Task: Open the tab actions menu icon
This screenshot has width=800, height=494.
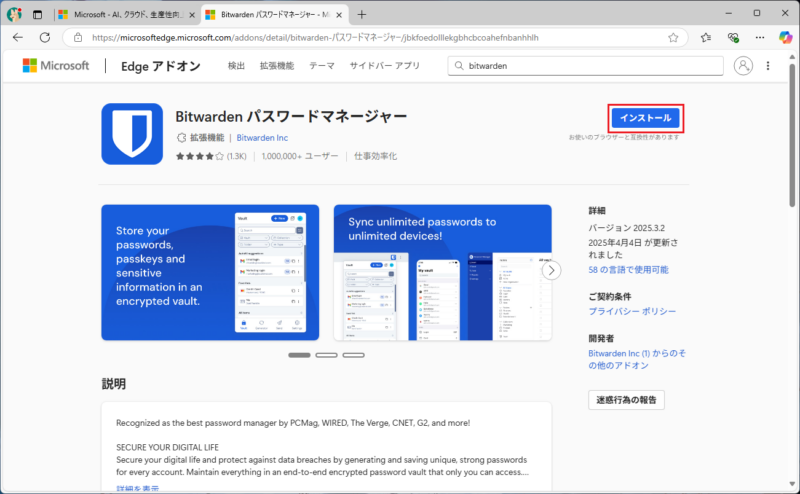Action: [x=37, y=15]
